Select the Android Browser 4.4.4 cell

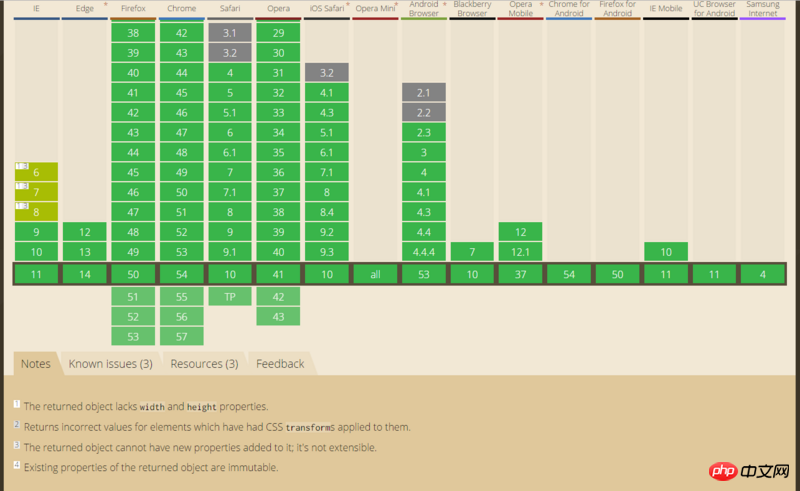(x=424, y=252)
